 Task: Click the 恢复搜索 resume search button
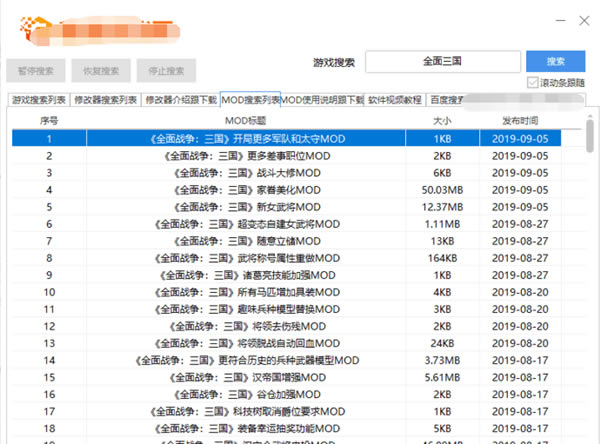[x=101, y=71]
